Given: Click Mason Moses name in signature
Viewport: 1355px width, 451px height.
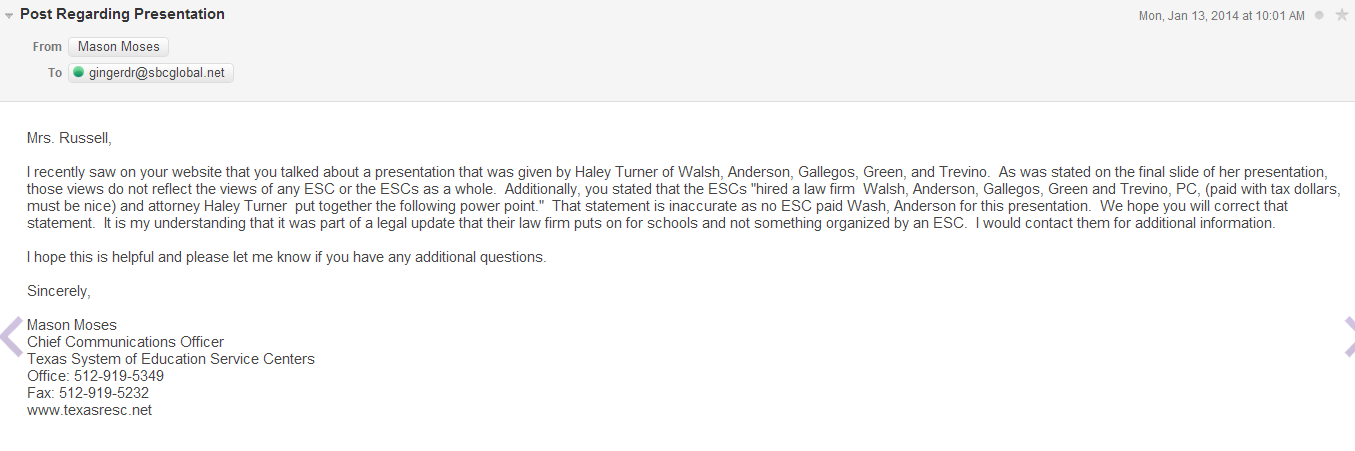Looking at the screenshot, I should [x=72, y=325].
